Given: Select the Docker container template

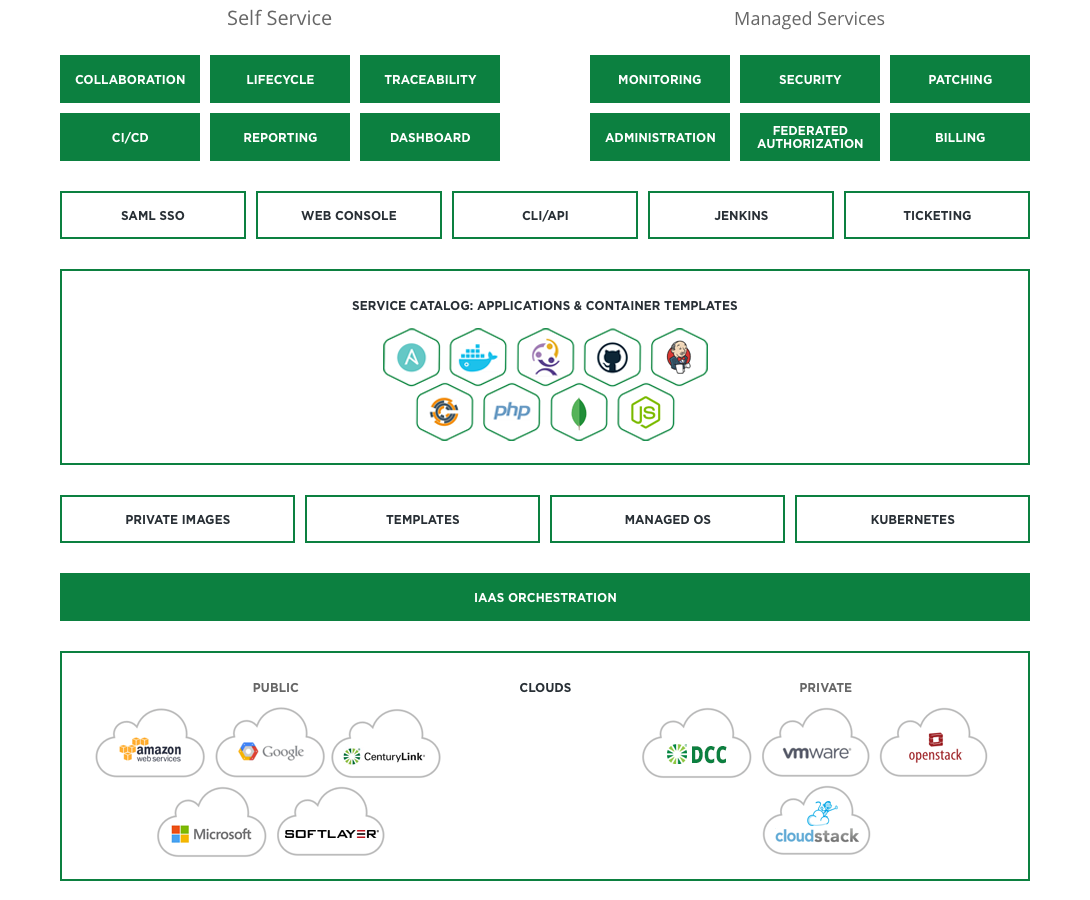Looking at the screenshot, I should (478, 357).
